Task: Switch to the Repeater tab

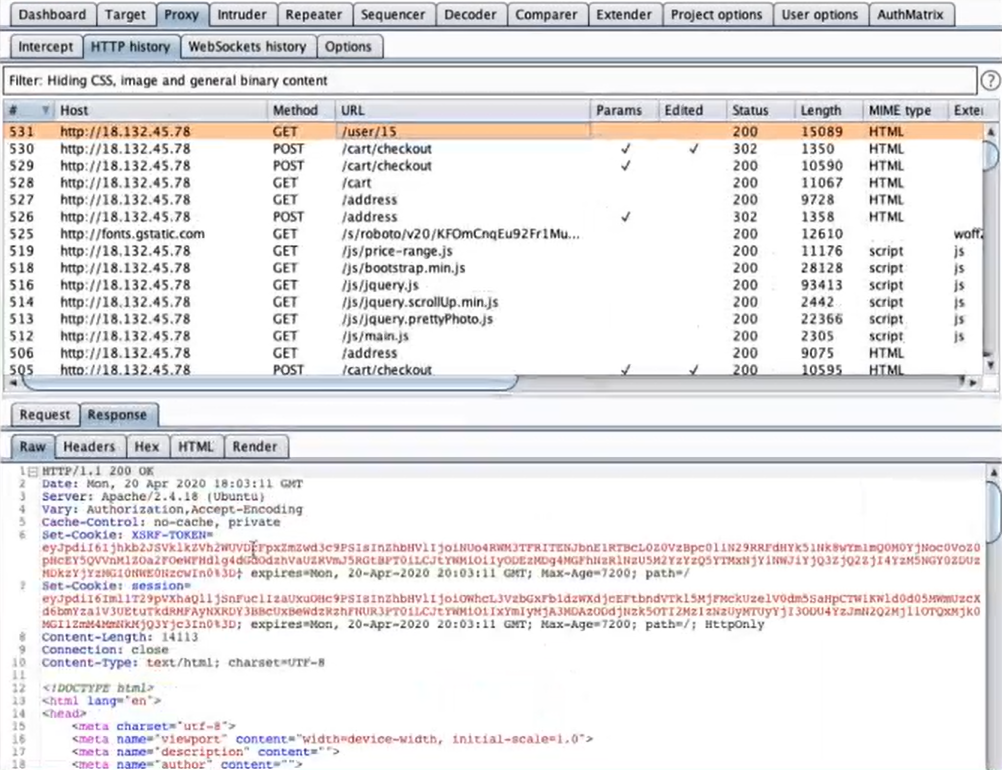Action: coord(313,15)
